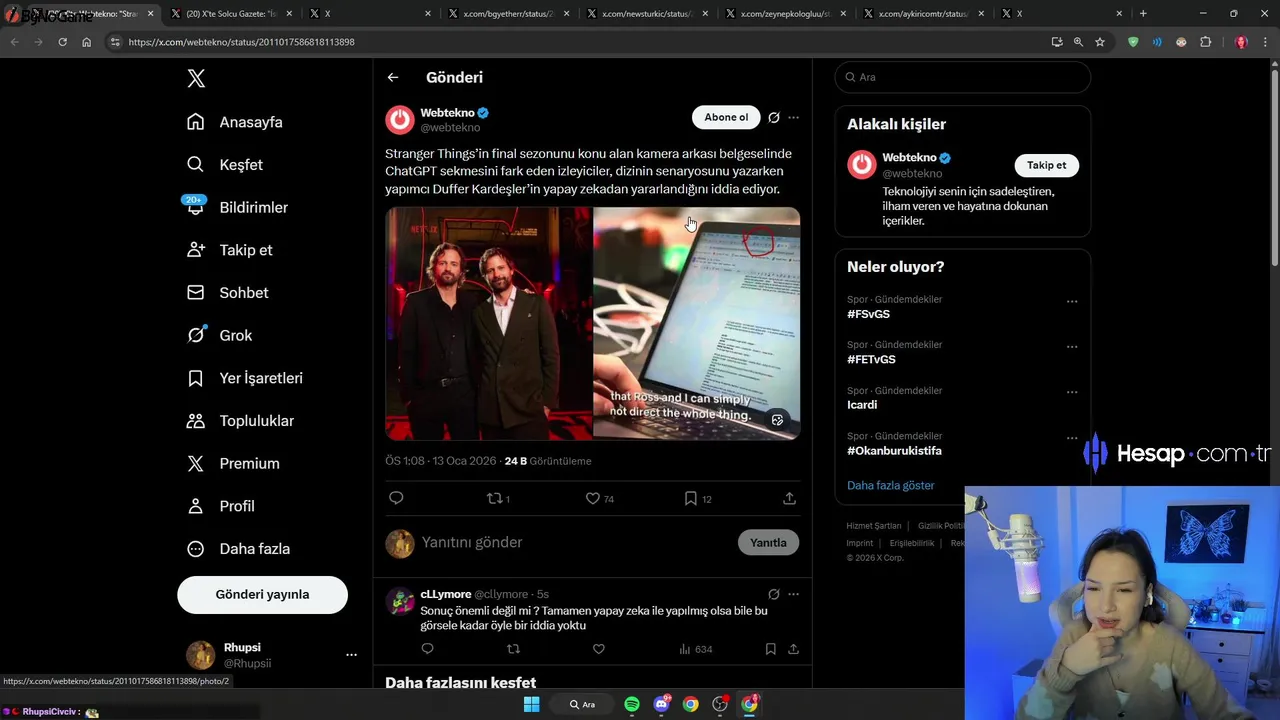Open the Icardi trending topic
Image resolution: width=1280 pixels, height=720 pixels.
tap(862, 405)
